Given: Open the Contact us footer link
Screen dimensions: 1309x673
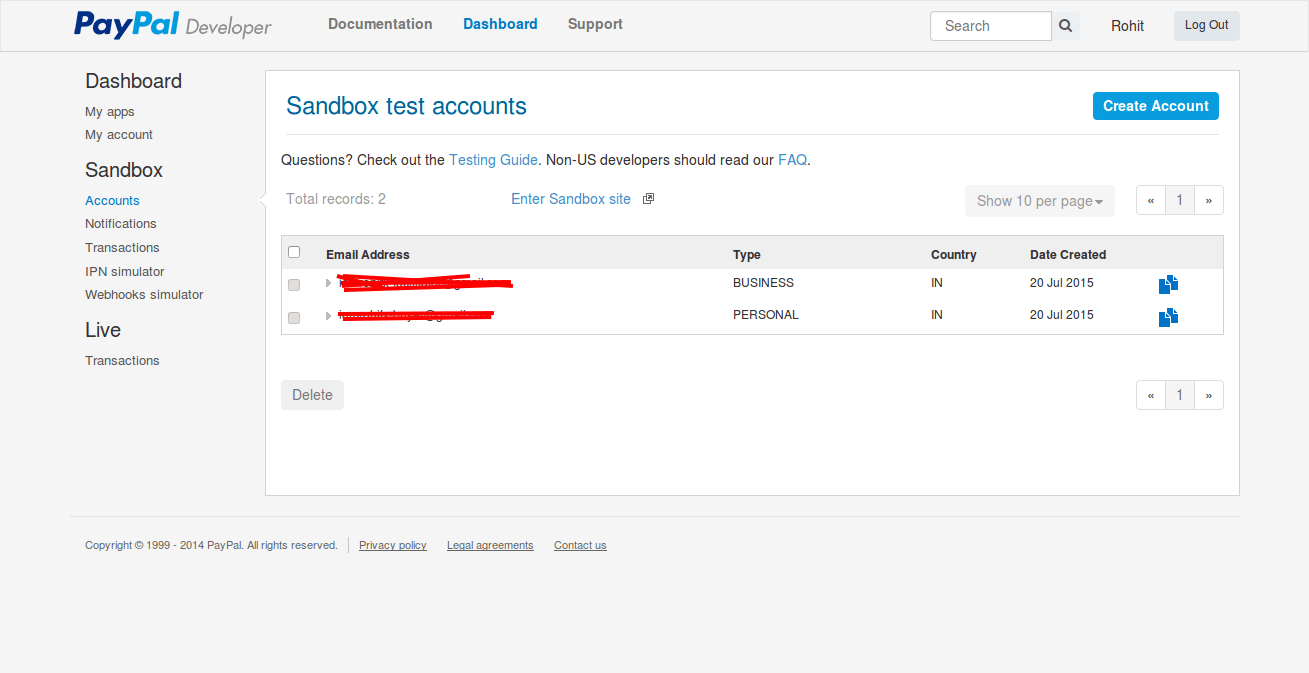Looking at the screenshot, I should 580,546.
